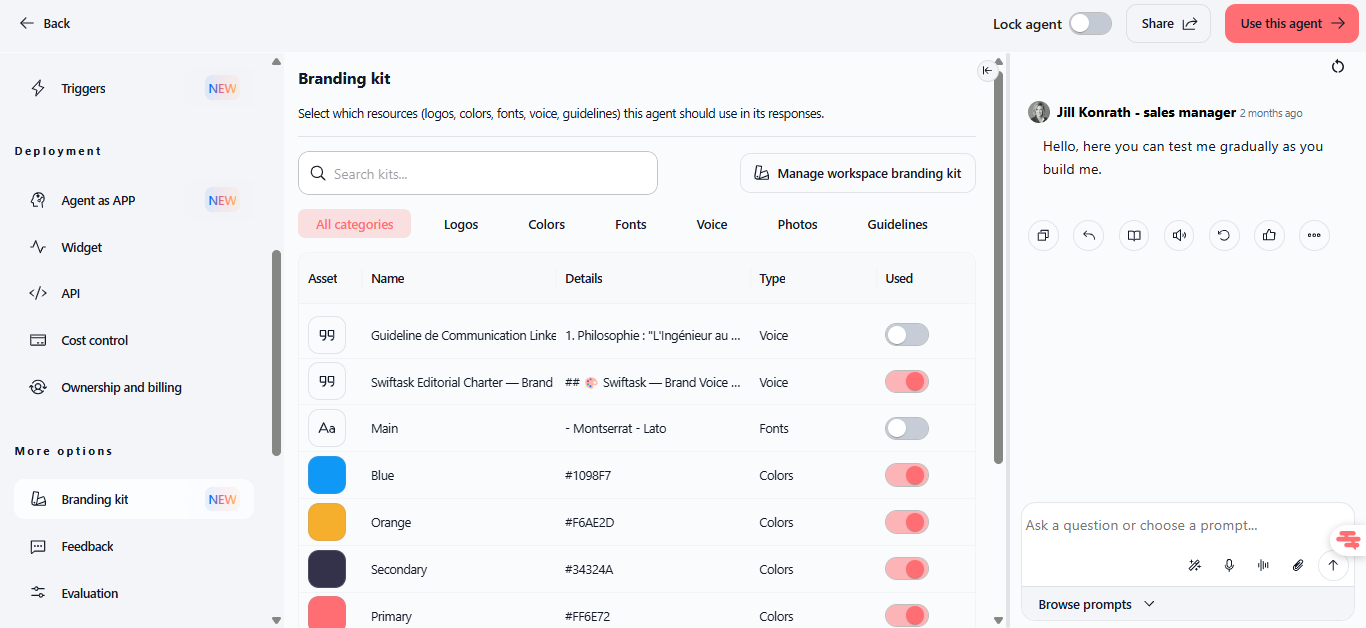Image resolution: width=1366 pixels, height=628 pixels.
Task: Click the thumbs-up icon on the message
Action: [x=1269, y=236]
